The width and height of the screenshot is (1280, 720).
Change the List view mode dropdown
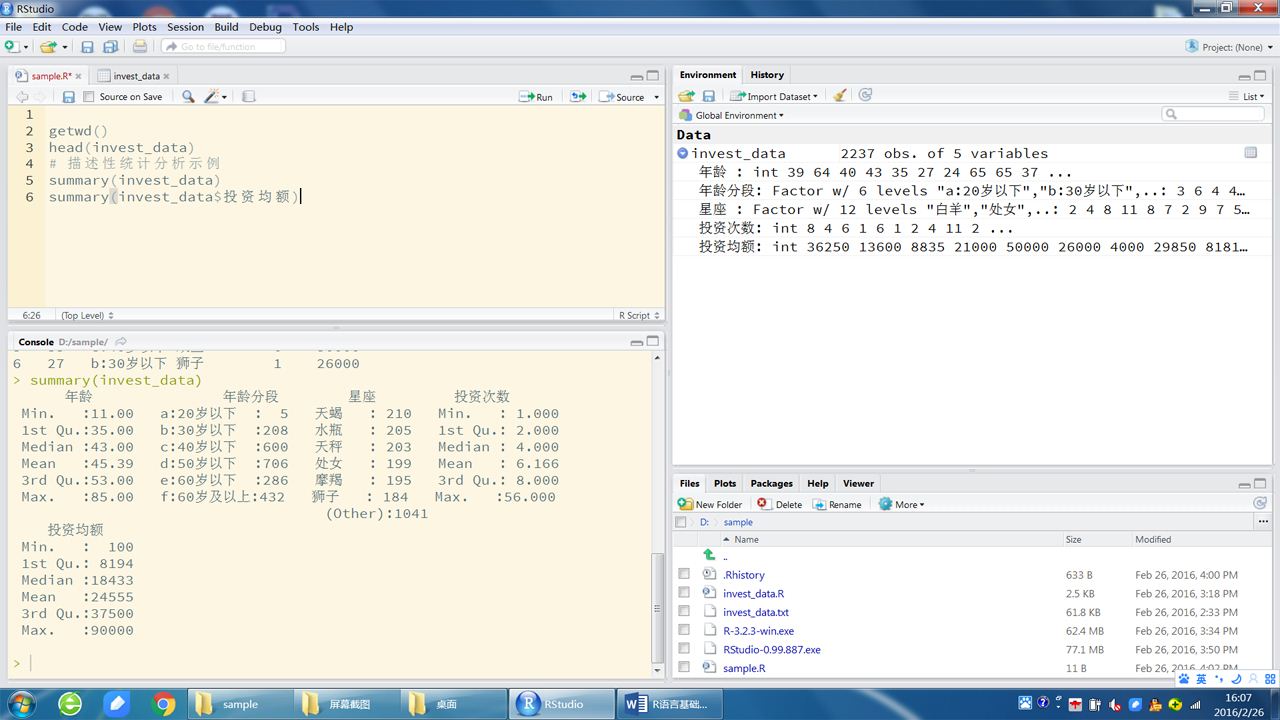pyautogui.click(x=1247, y=96)
